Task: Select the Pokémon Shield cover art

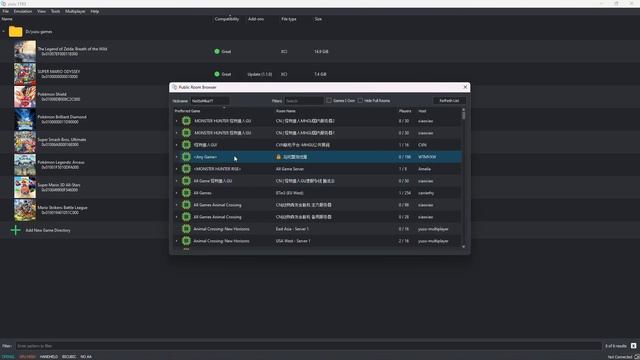Action: point(25,97)
